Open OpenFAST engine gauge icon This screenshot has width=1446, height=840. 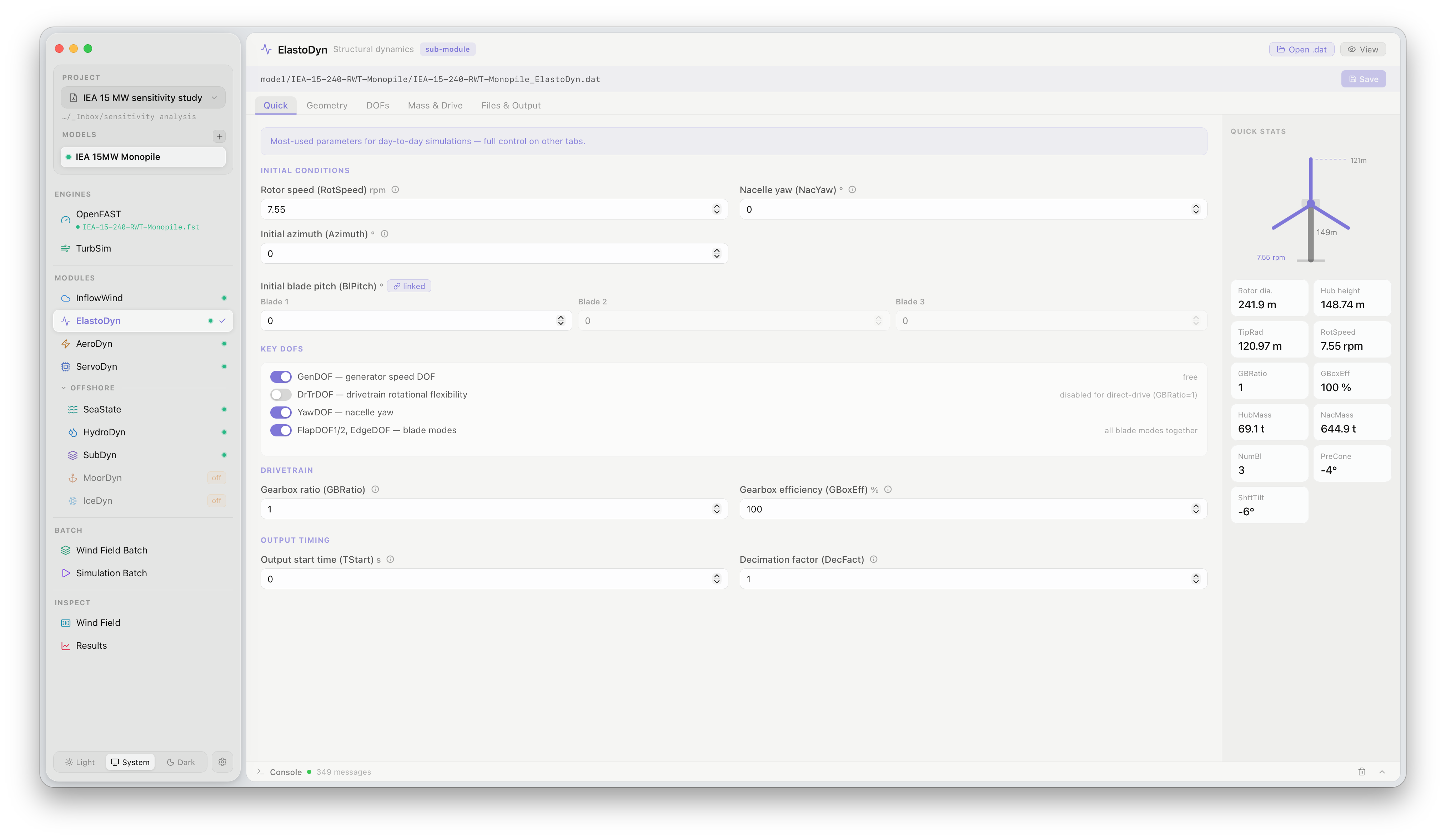[65, 219]
